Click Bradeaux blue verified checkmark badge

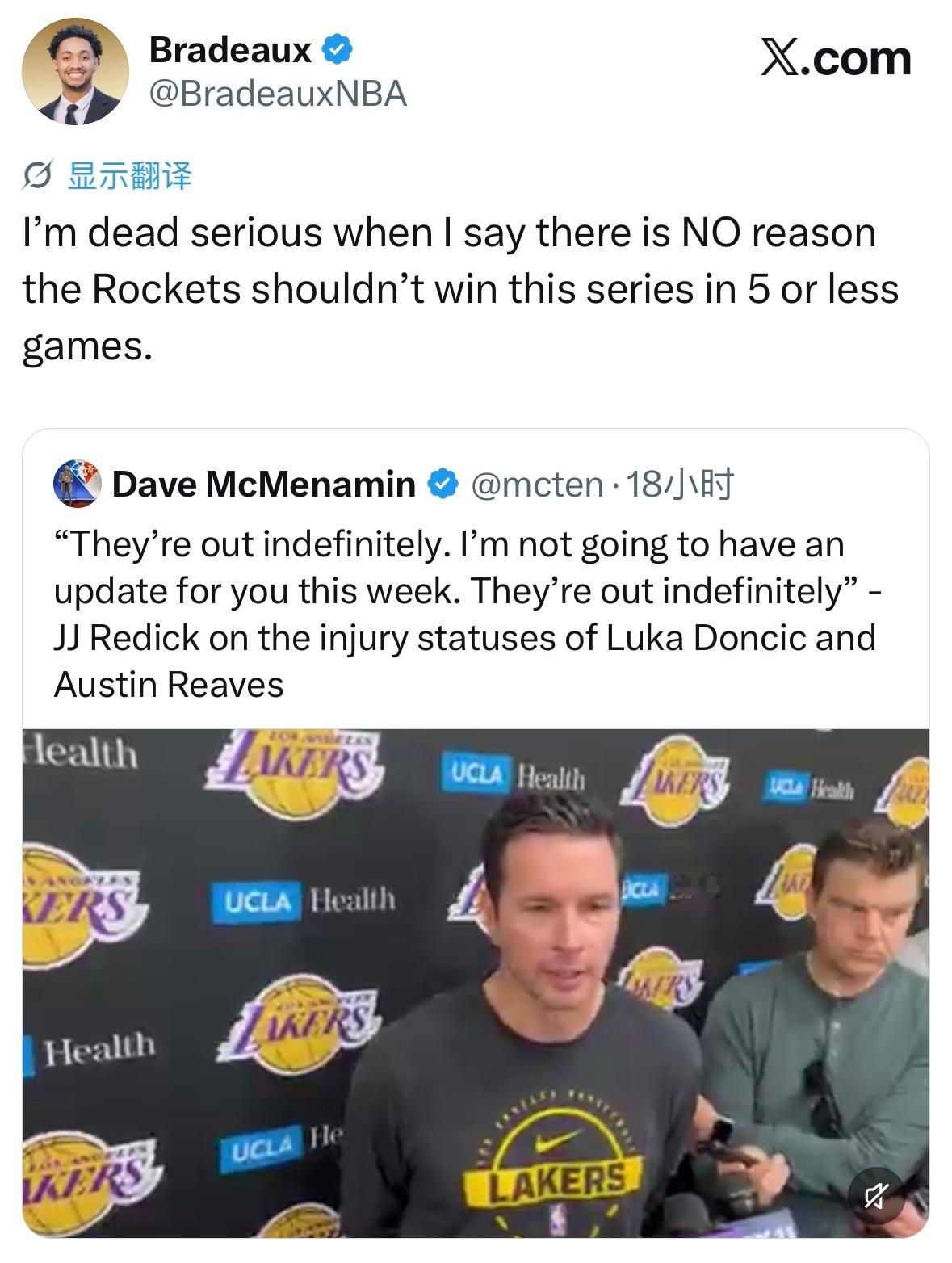337,50
